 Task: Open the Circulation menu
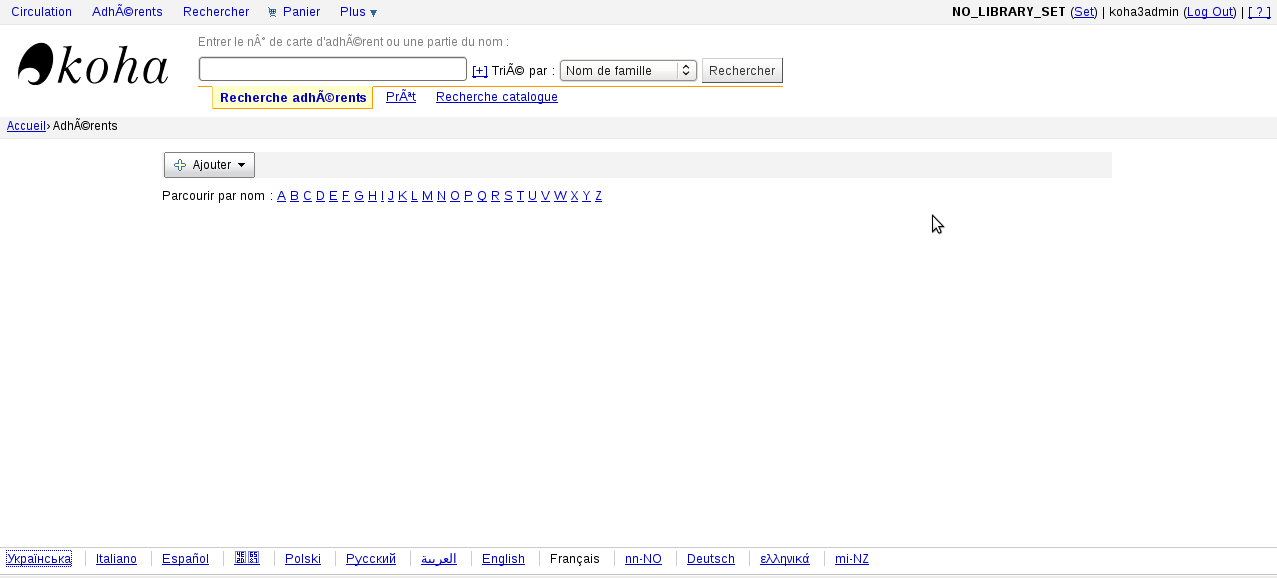coord(41,12)
